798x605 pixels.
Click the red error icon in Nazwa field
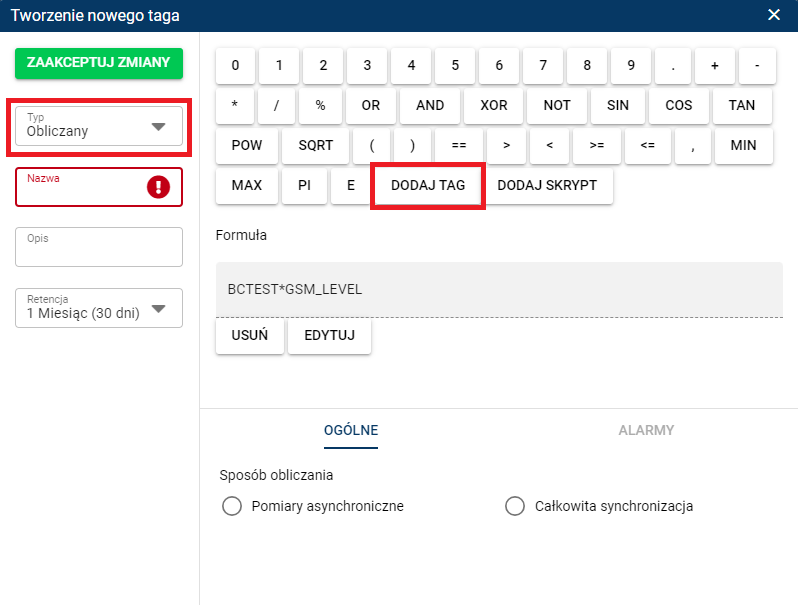(158, 187)
